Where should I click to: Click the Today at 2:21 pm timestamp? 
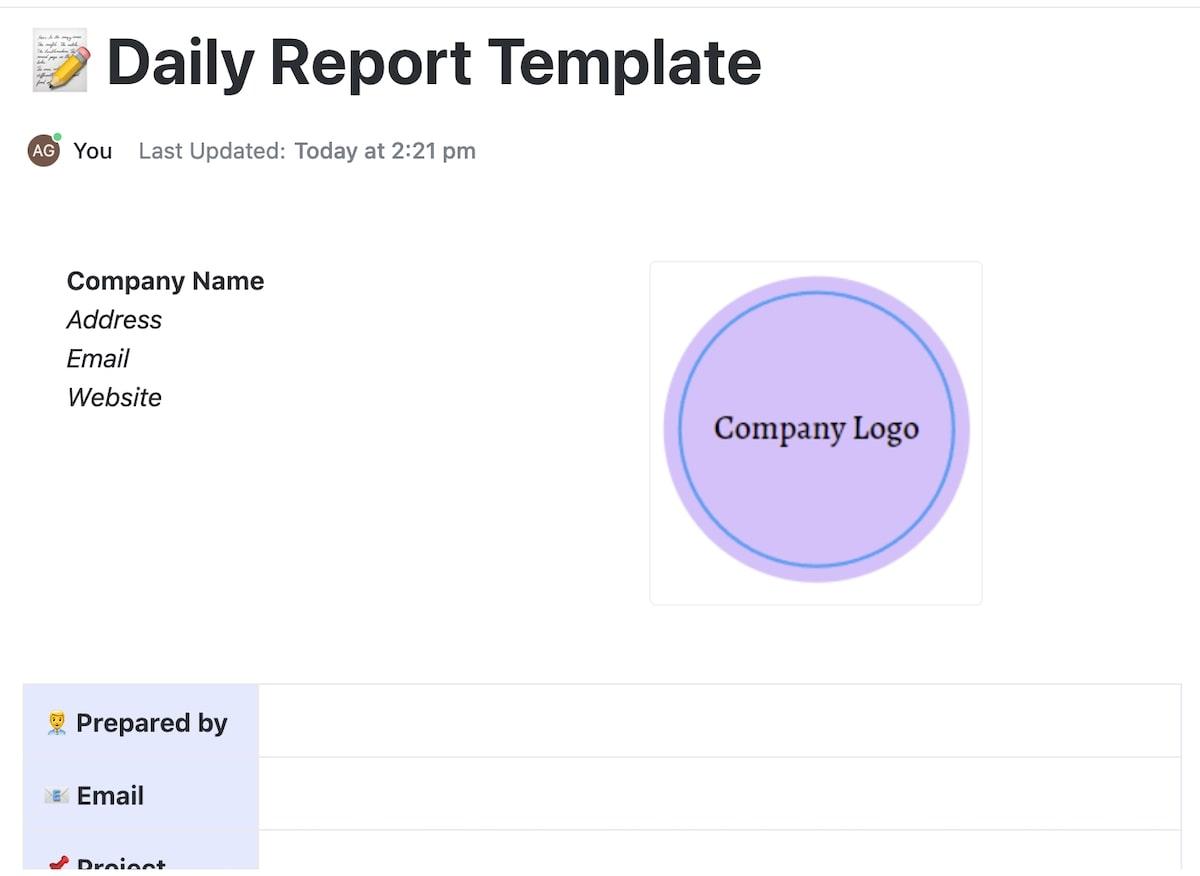point(385,151)
